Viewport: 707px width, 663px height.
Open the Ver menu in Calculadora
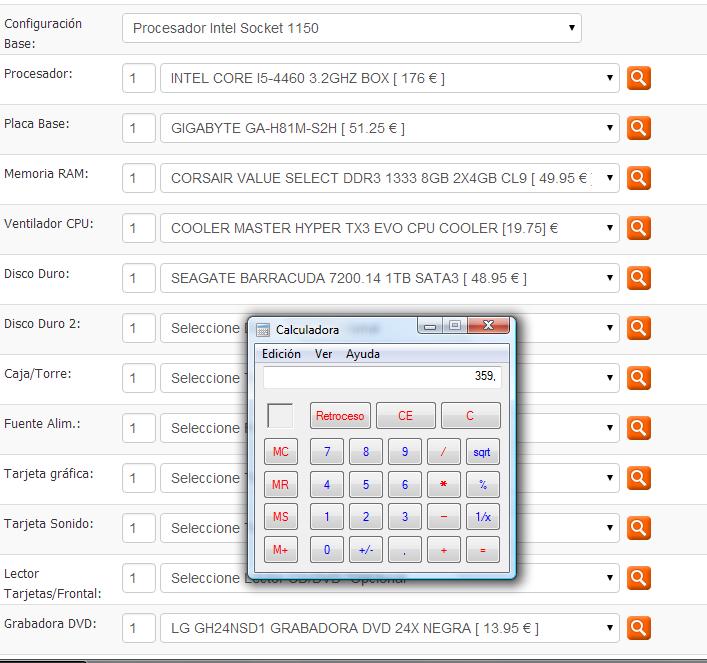pyautogui.click(x=323, y=354)
